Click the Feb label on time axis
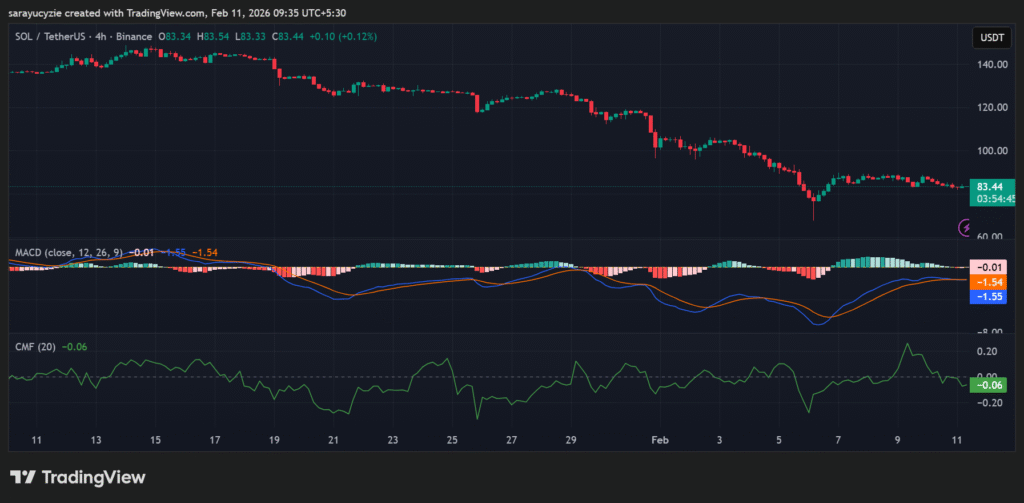 (x=659, y=439)
